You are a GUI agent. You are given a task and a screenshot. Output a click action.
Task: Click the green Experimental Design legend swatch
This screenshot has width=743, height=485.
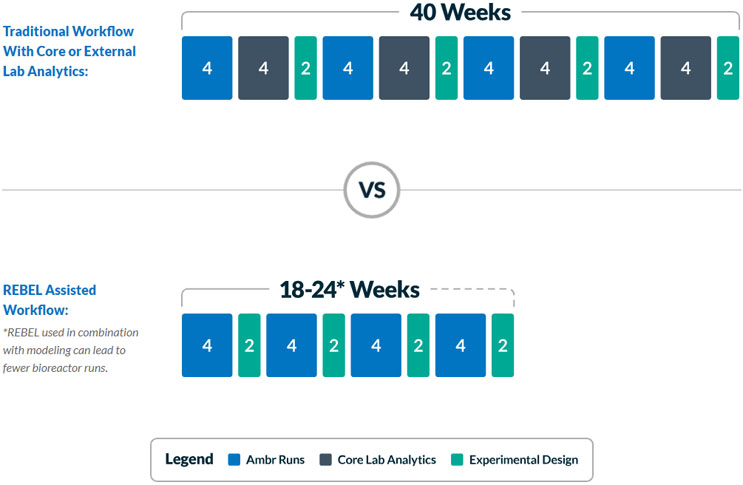pyautogui.click(x=460, y=460)
